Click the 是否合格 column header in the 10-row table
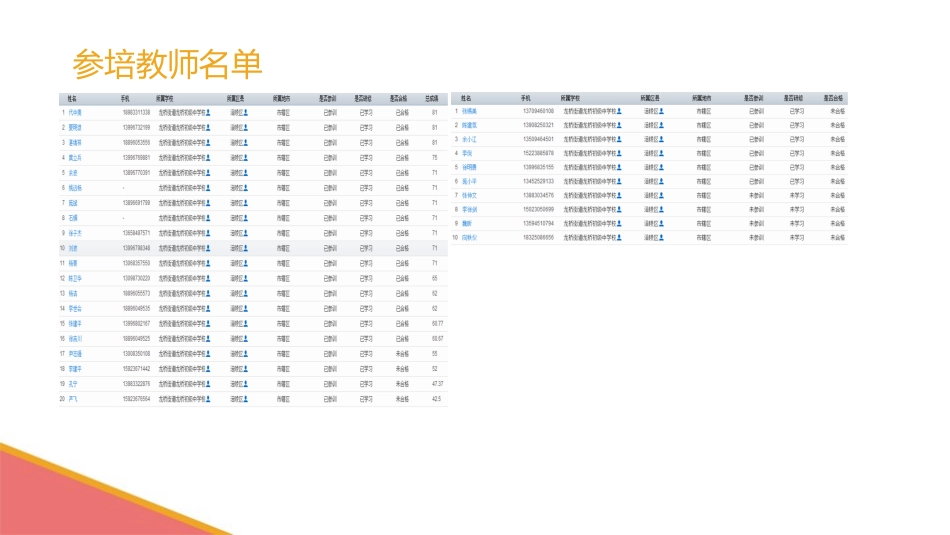The width and height of the screenshot is (950, 535). pyautogui.click(x=834, y=98)
